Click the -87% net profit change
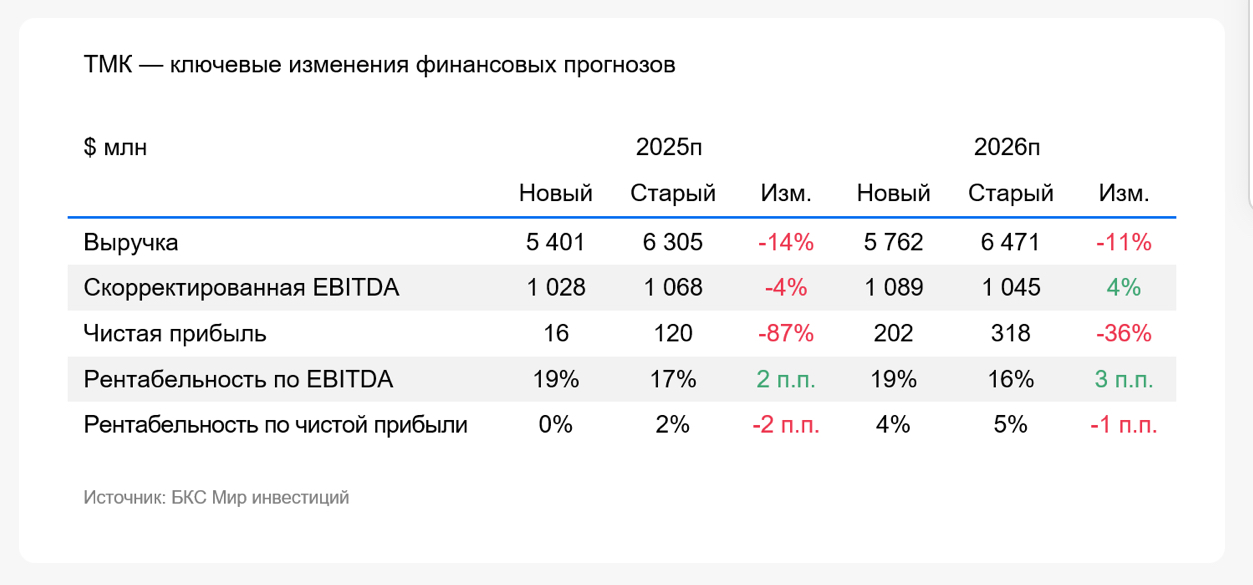 tap(785, 334)
